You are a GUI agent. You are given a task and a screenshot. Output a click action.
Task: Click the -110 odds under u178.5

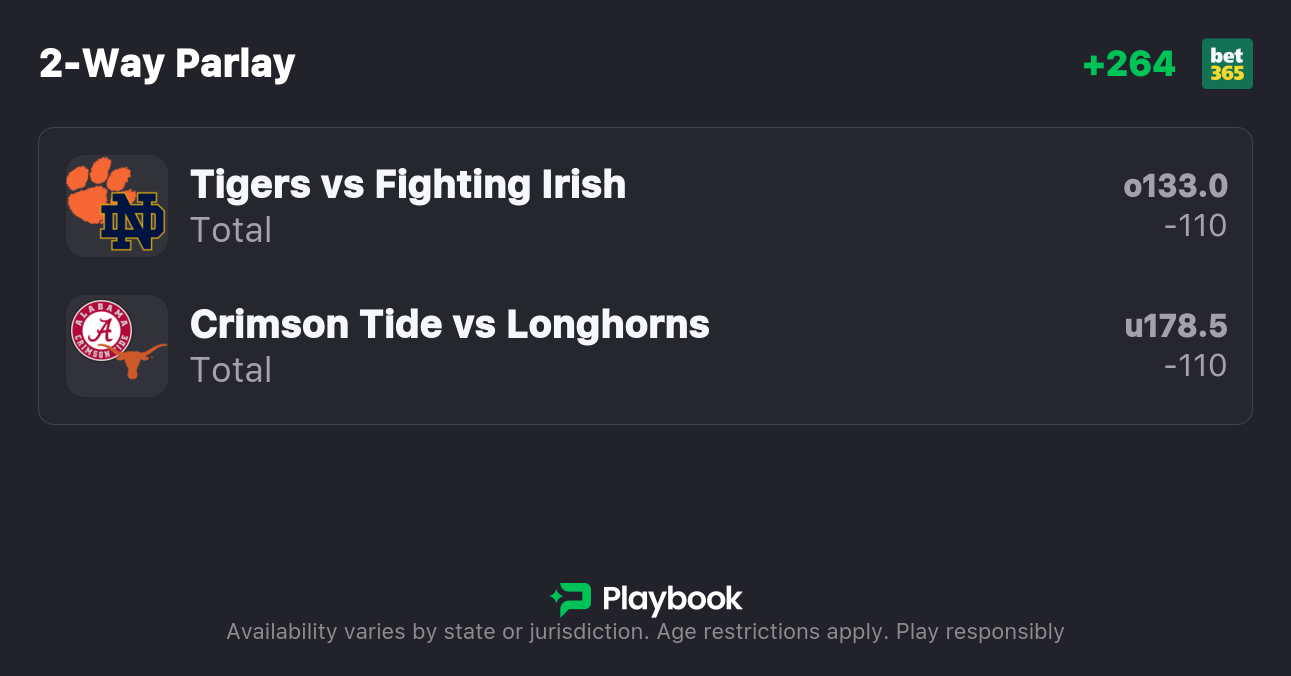click(x=1195, y=366)
